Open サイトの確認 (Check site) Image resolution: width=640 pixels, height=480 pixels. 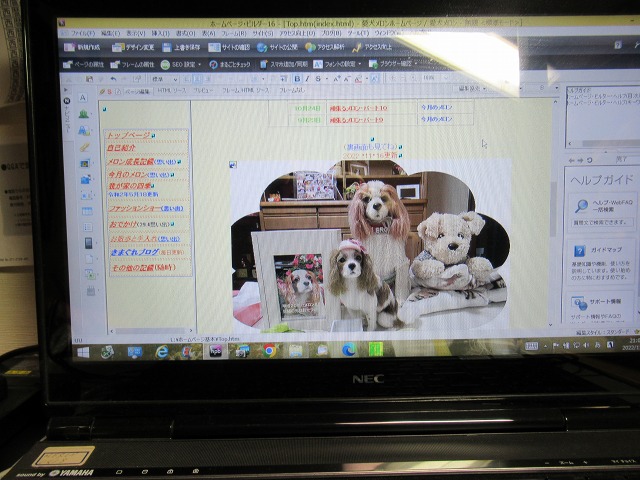(229, 47)
